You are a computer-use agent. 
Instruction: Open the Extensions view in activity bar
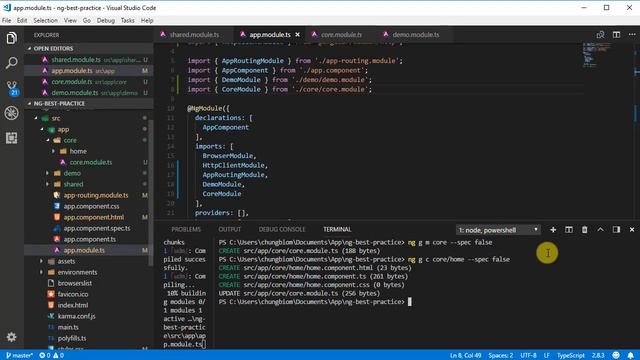point(11,138)
